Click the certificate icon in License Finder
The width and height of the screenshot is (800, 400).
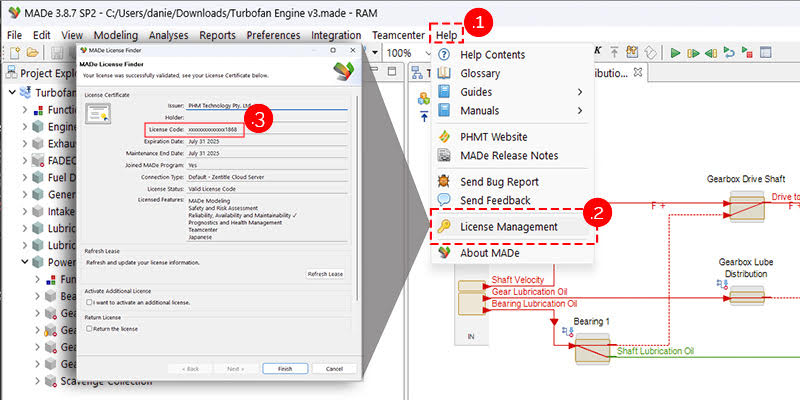pyautogui.click(x=98, y=114)
